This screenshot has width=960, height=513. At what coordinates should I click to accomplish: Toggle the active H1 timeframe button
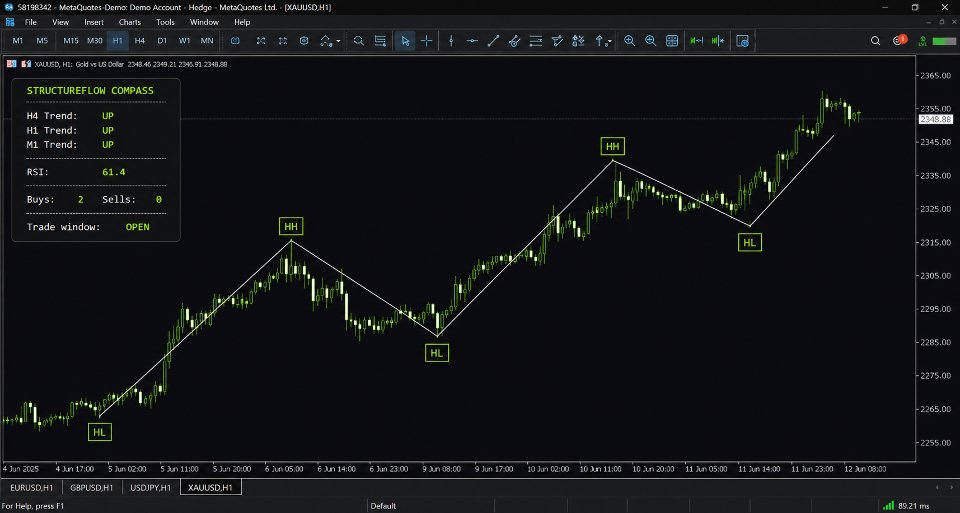(118, 41)
